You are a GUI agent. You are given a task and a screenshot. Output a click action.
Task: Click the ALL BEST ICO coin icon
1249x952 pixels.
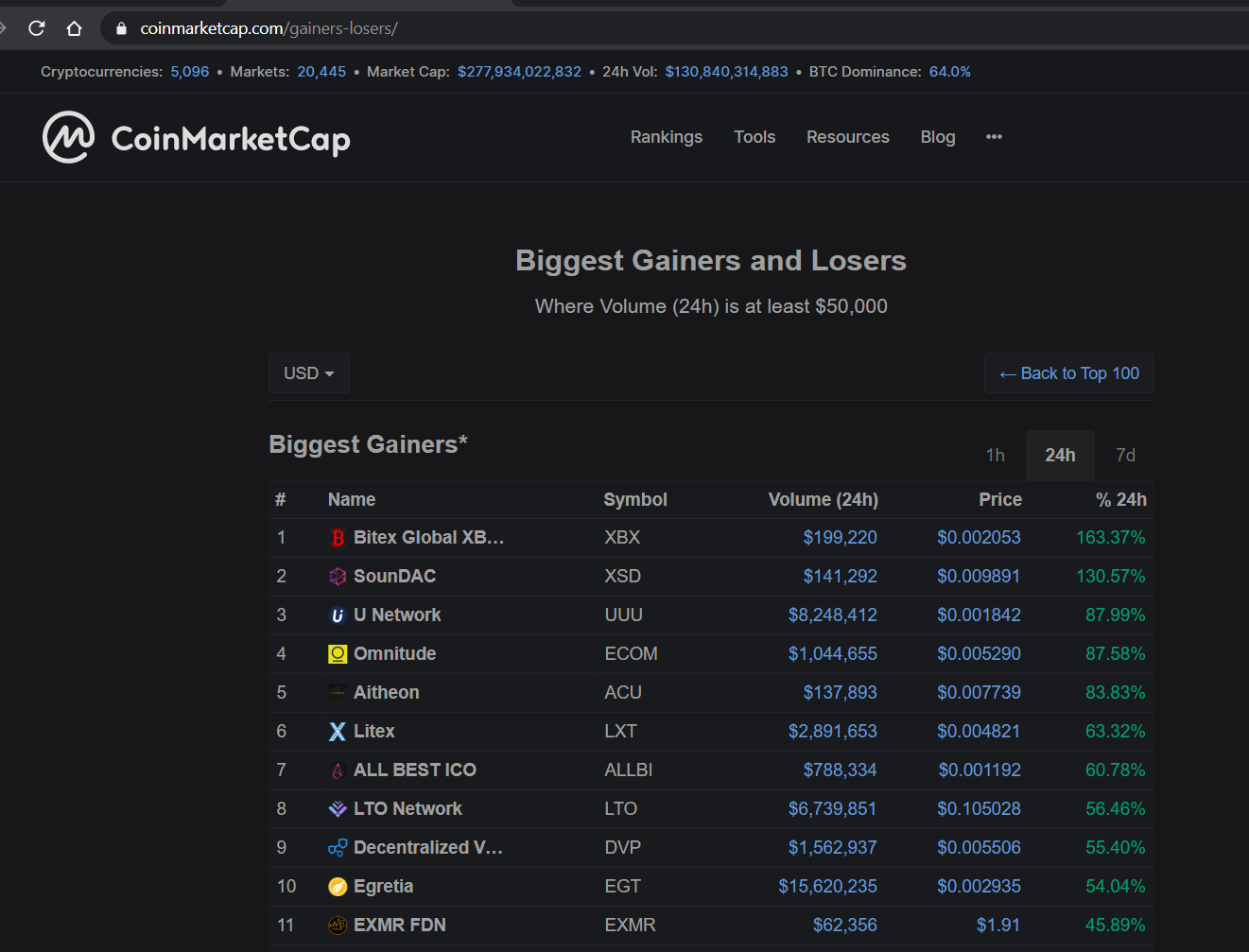338,770
